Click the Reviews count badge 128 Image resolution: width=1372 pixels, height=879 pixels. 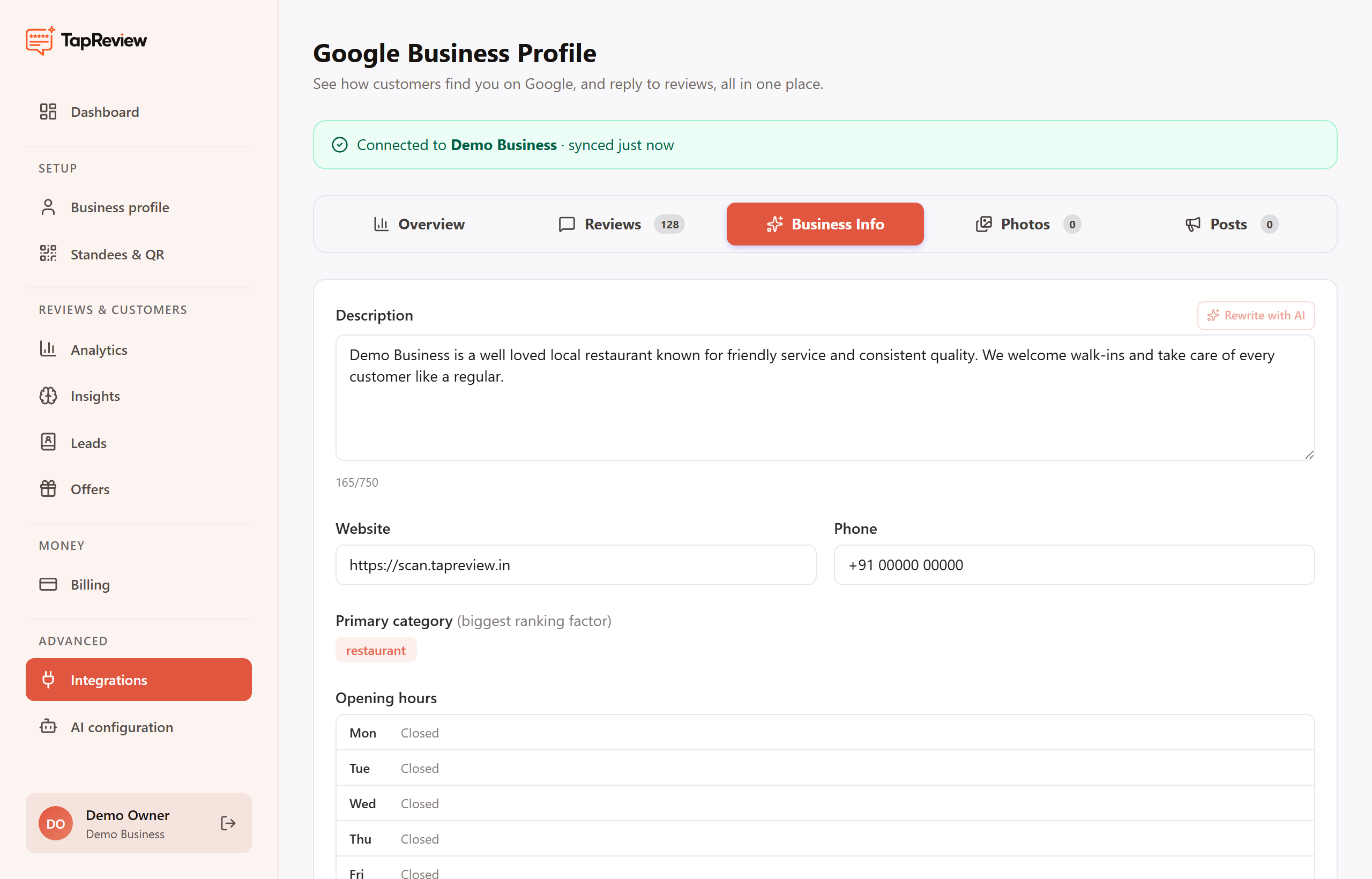click(x=669, y=225)
